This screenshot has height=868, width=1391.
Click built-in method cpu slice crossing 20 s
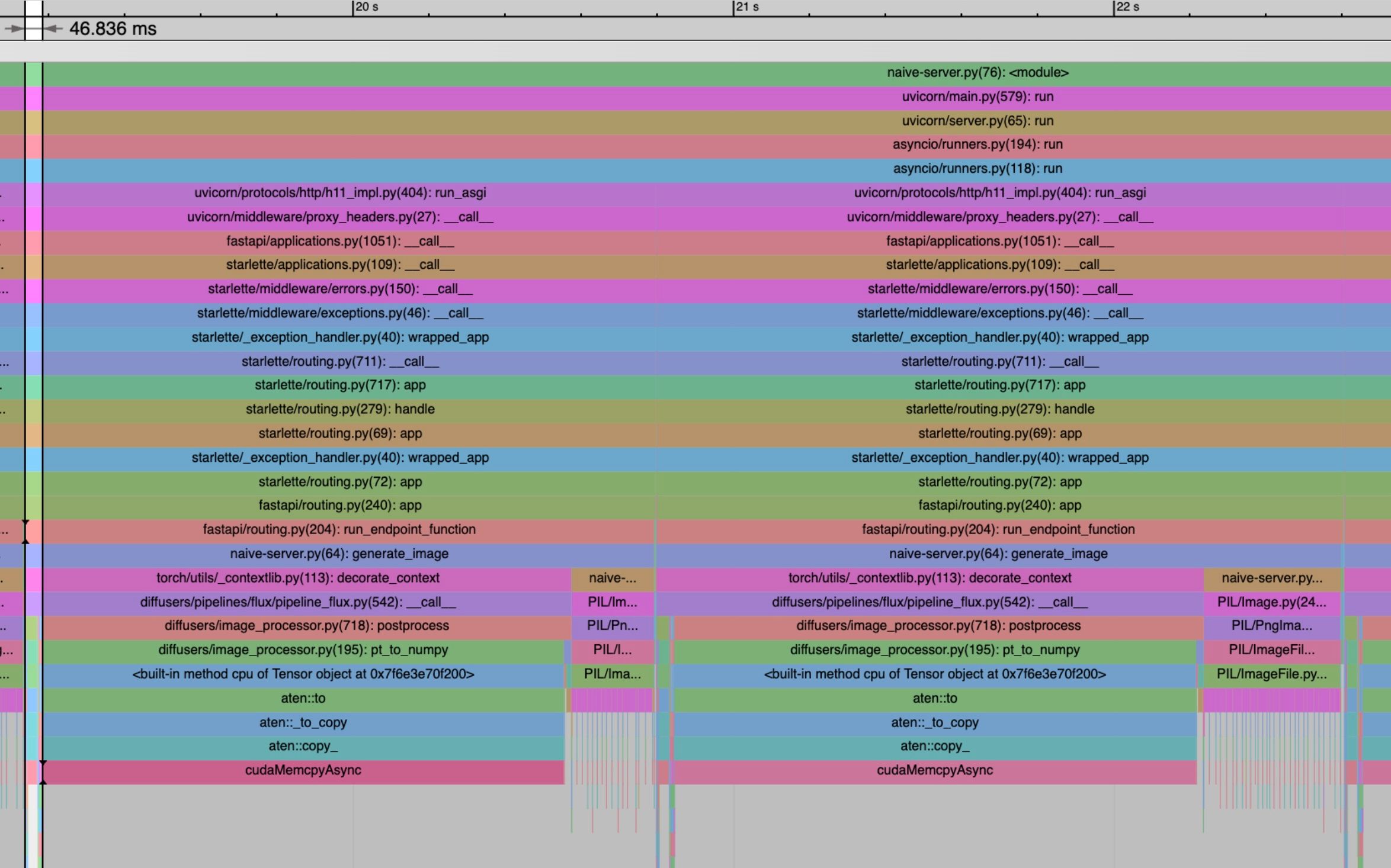303,675
